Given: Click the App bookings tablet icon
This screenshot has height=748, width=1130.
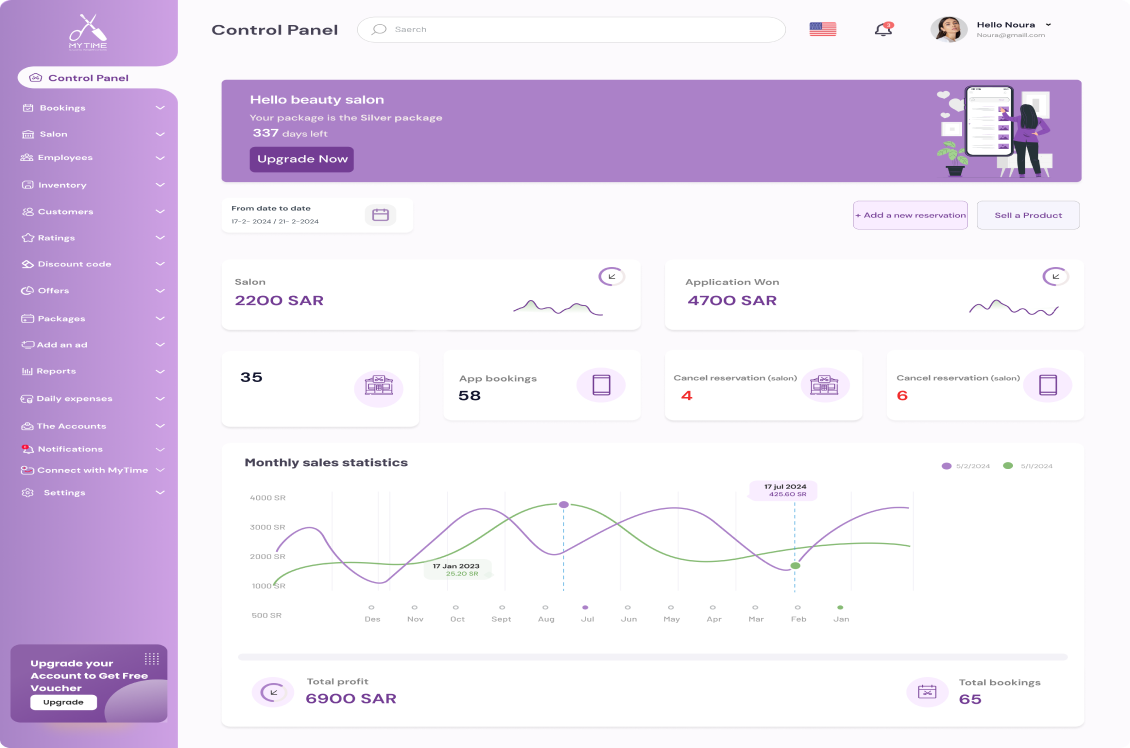Looking at the screenshot, I should pos(601,385).
